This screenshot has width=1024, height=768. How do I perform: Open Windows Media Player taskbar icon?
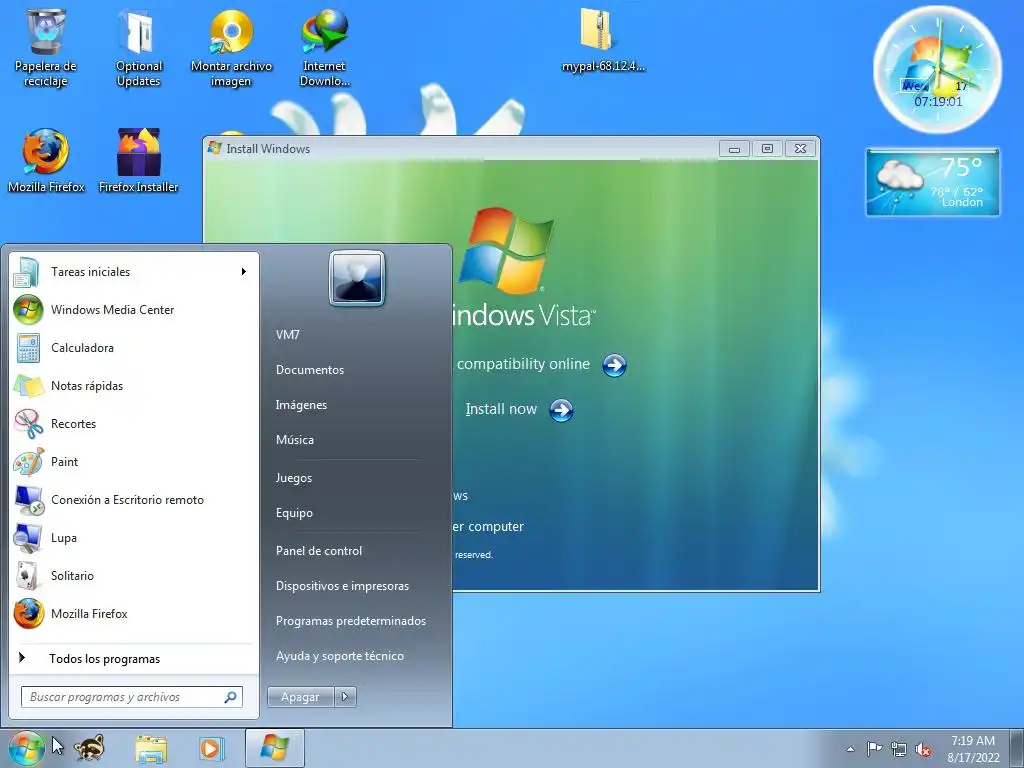coord(212,748)
